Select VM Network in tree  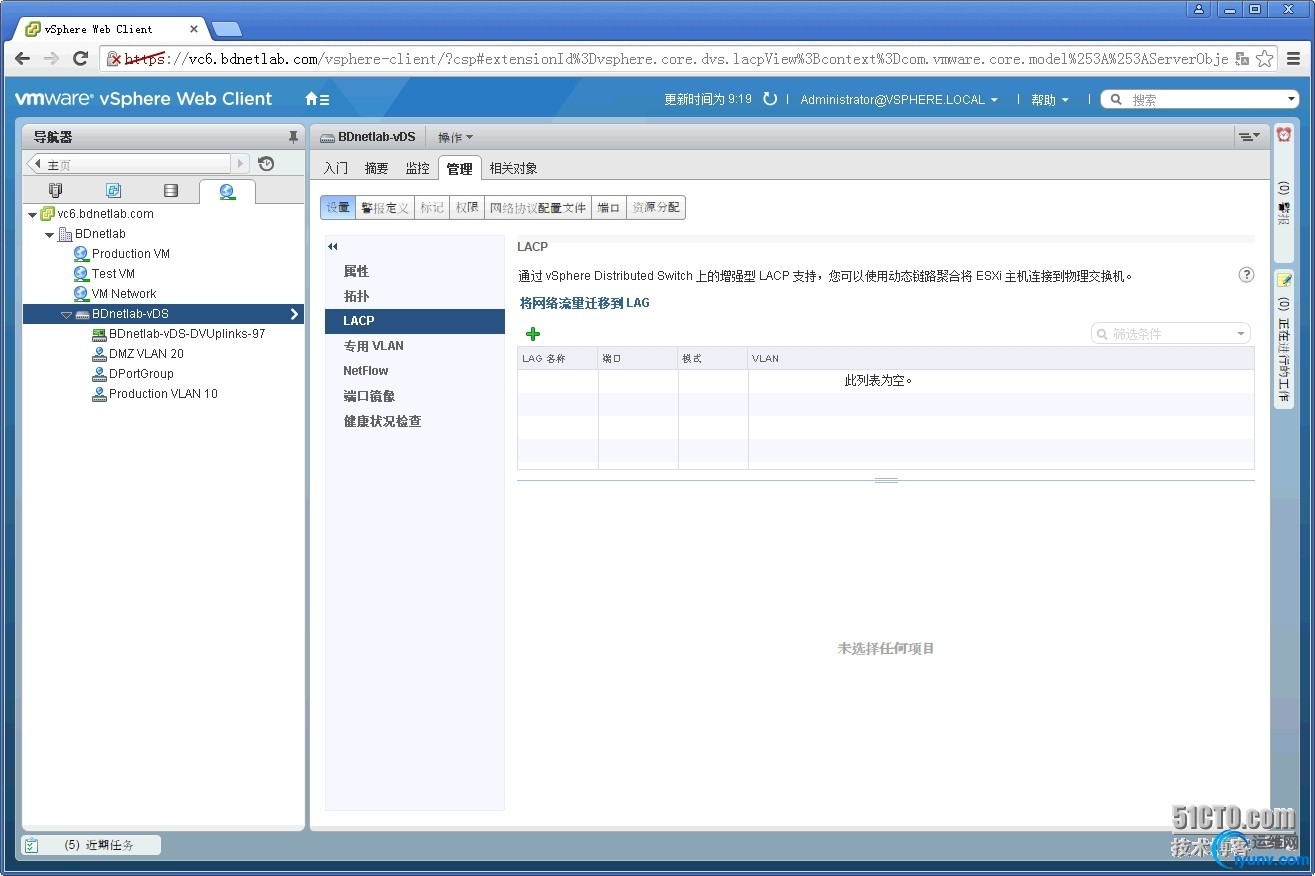(x=123, y=294)
